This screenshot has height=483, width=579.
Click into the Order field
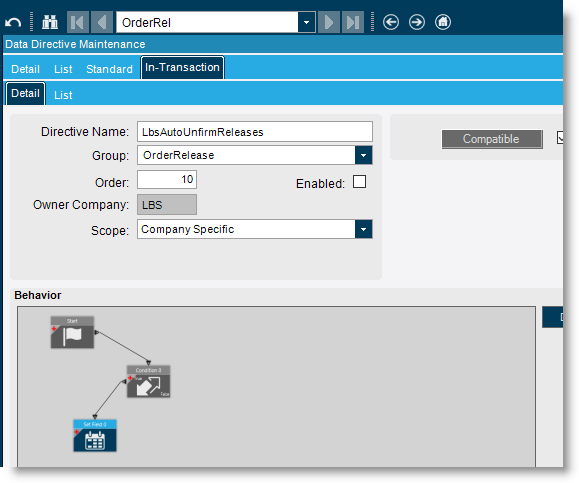tap(167, 179)
